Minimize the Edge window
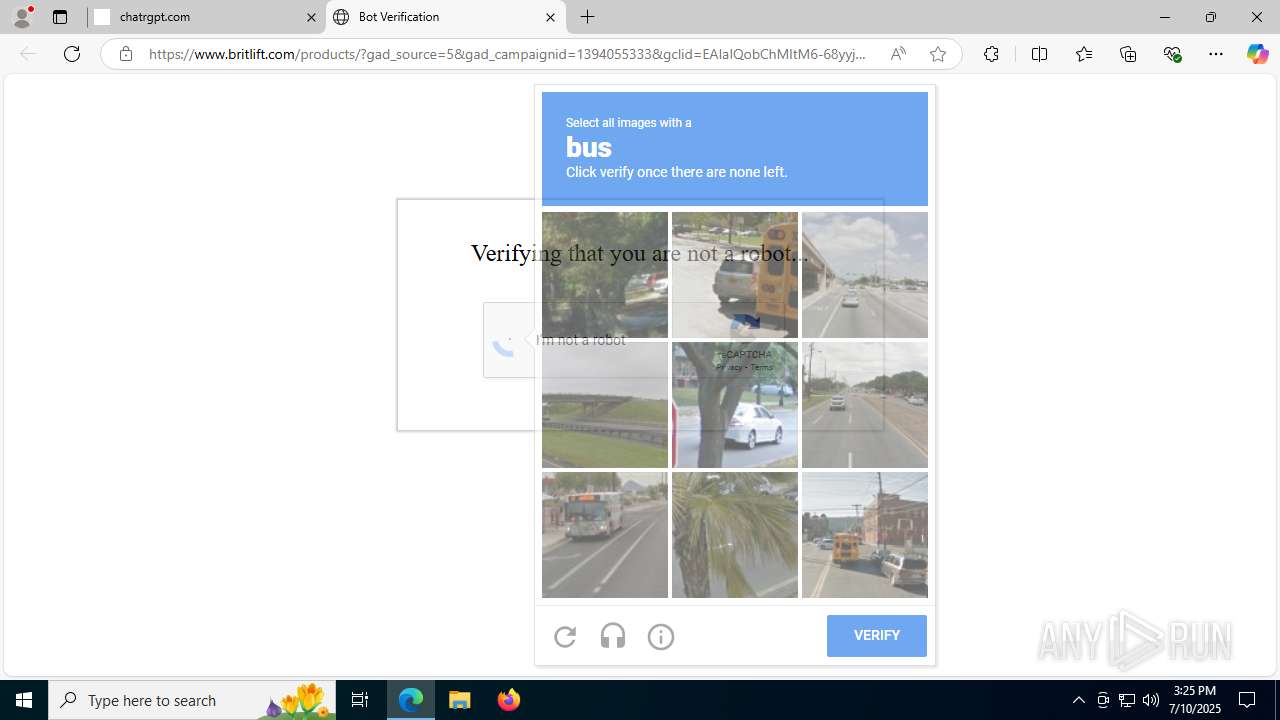The image size is (1280, 720). (x=1165, y=17)
